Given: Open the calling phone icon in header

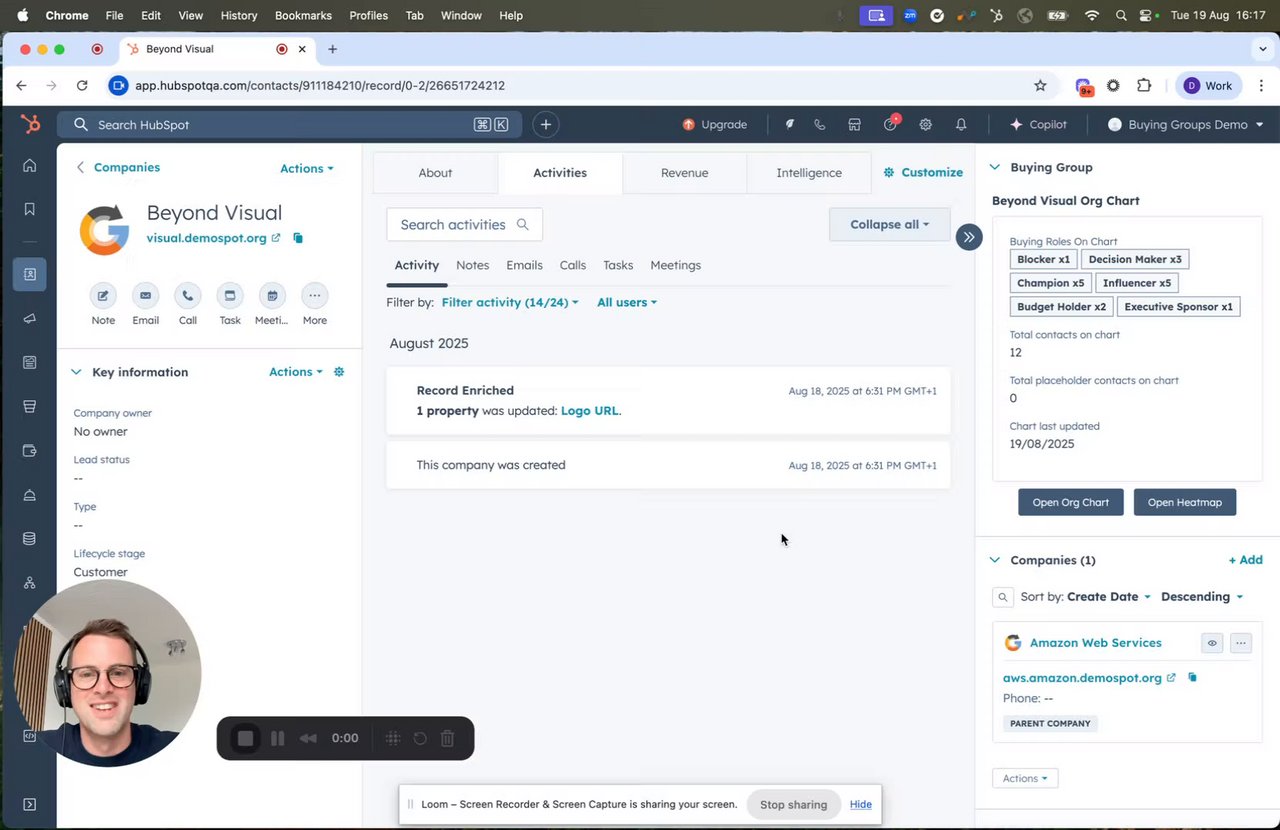Looking at the screenshot, I should pos(819,125).
